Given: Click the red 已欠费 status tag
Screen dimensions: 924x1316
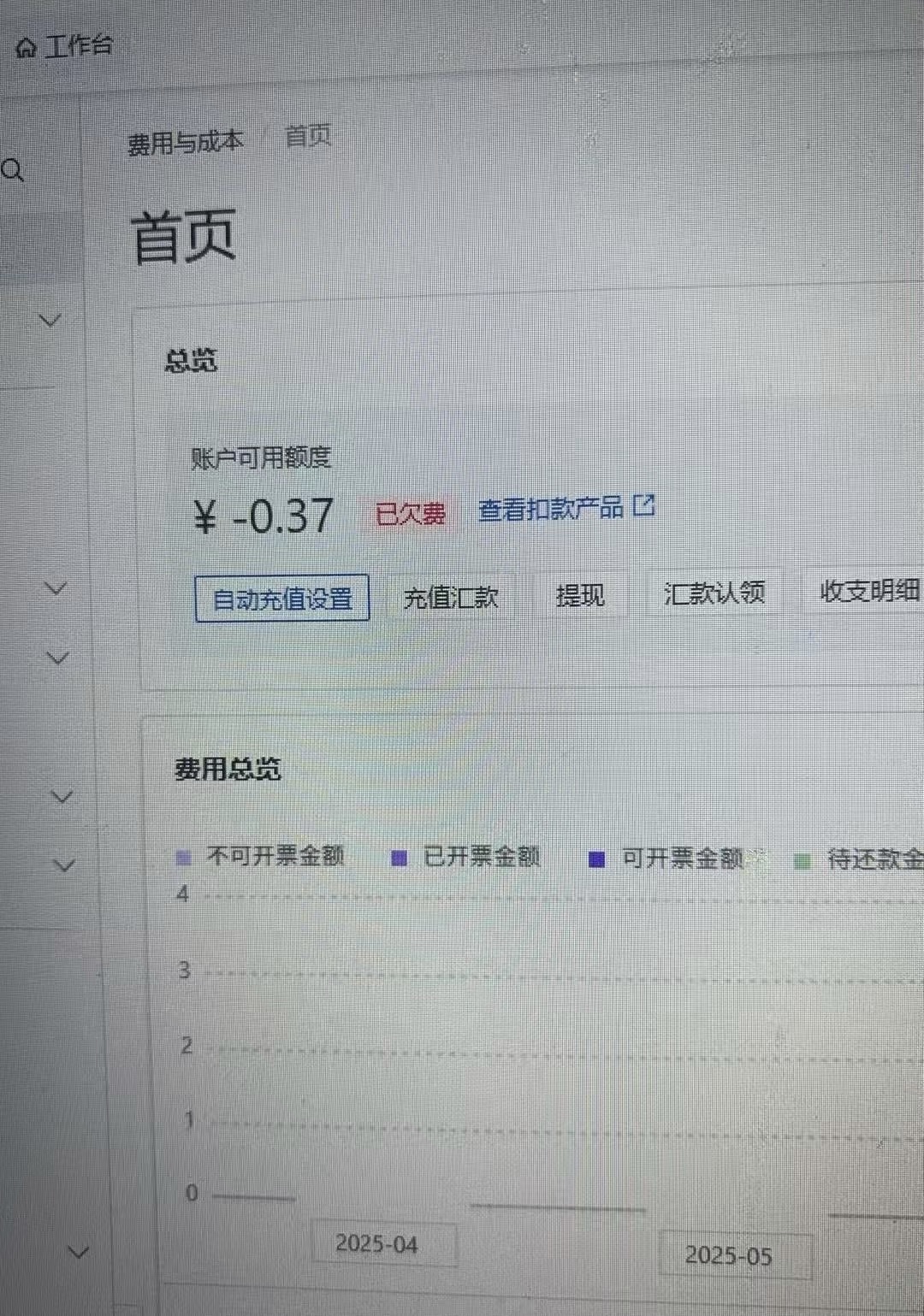Looking at the screenshot, I should click(x=411, y=514).
